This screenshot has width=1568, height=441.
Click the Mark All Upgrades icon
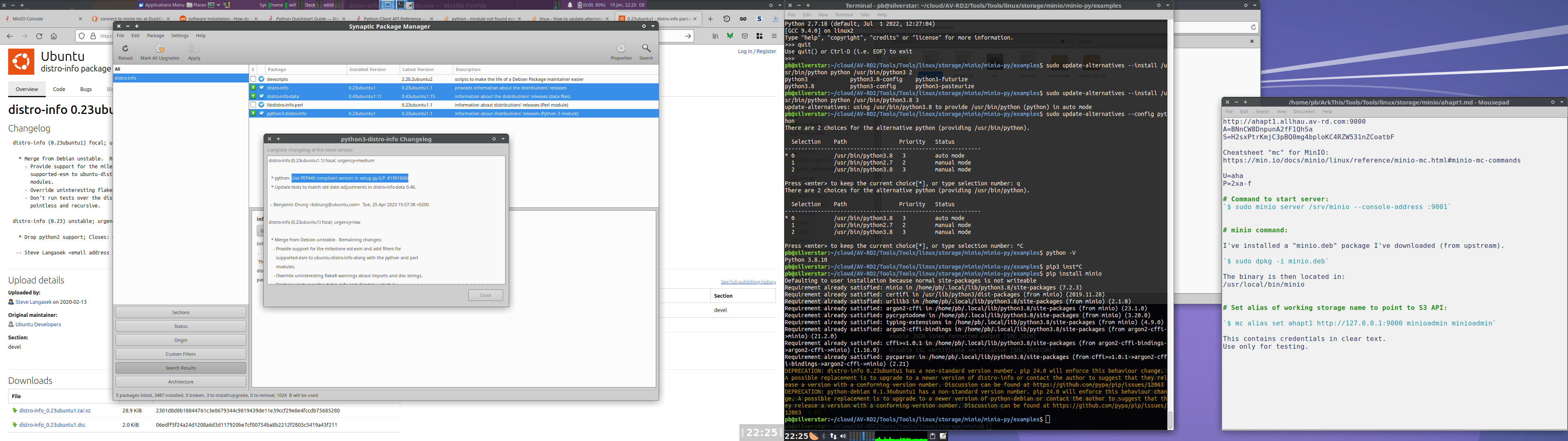[160, 49]
